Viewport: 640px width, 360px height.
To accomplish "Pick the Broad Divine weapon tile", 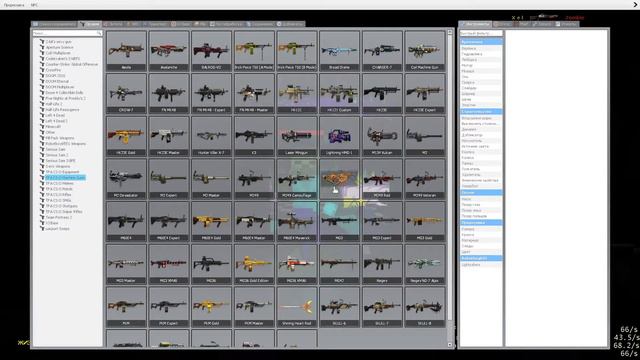I will pyautogui.click(x=339, y=51).
